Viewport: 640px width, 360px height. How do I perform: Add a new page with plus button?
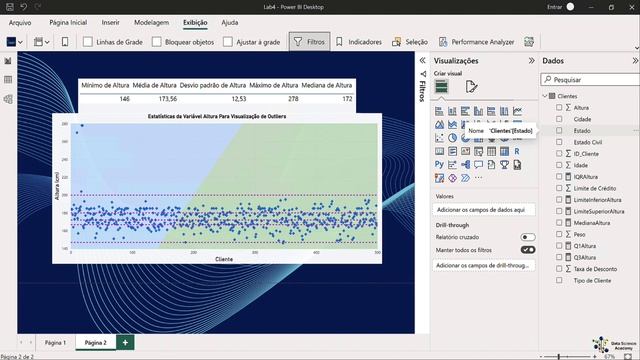[x=125, y=342]
